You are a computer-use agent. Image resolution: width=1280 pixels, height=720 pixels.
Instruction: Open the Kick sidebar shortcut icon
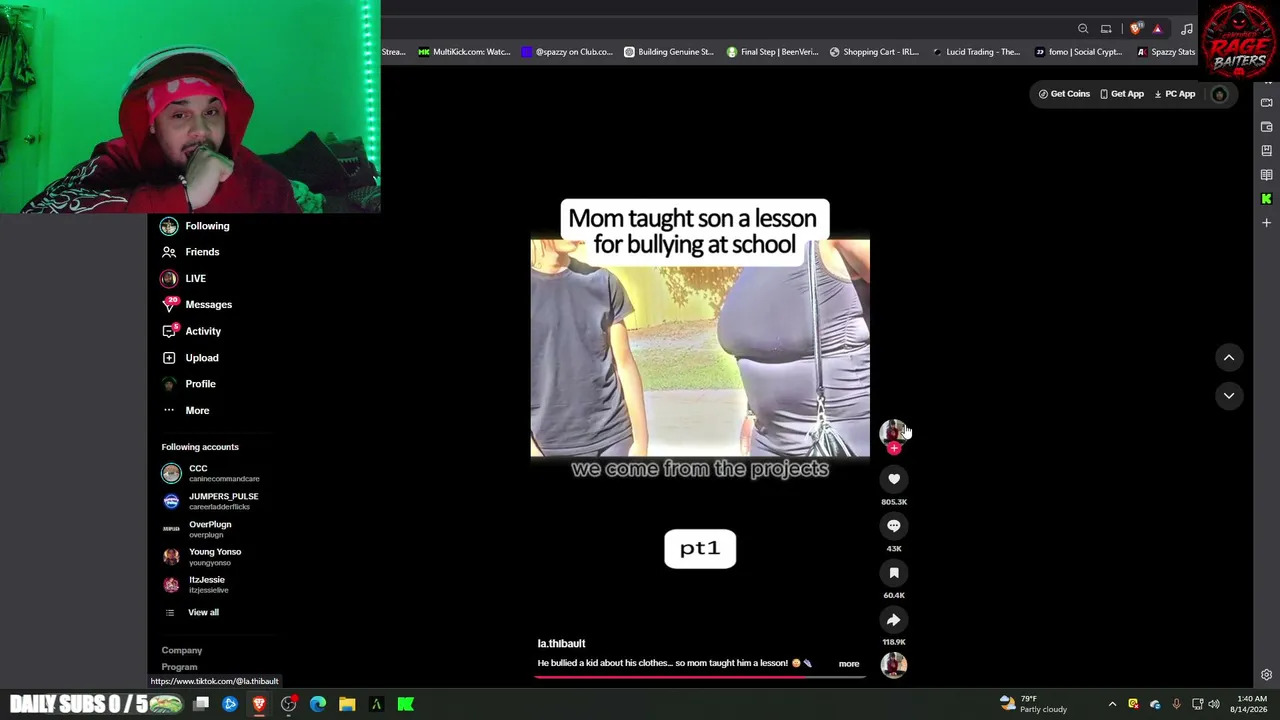pyautogui.click(x=1266, y=199)
